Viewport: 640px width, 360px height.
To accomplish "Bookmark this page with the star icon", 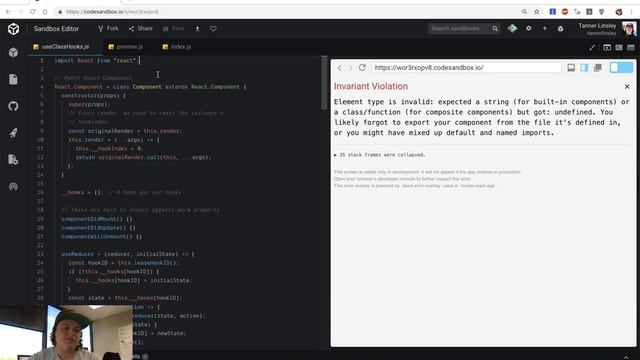I will (x=537, y=12).
